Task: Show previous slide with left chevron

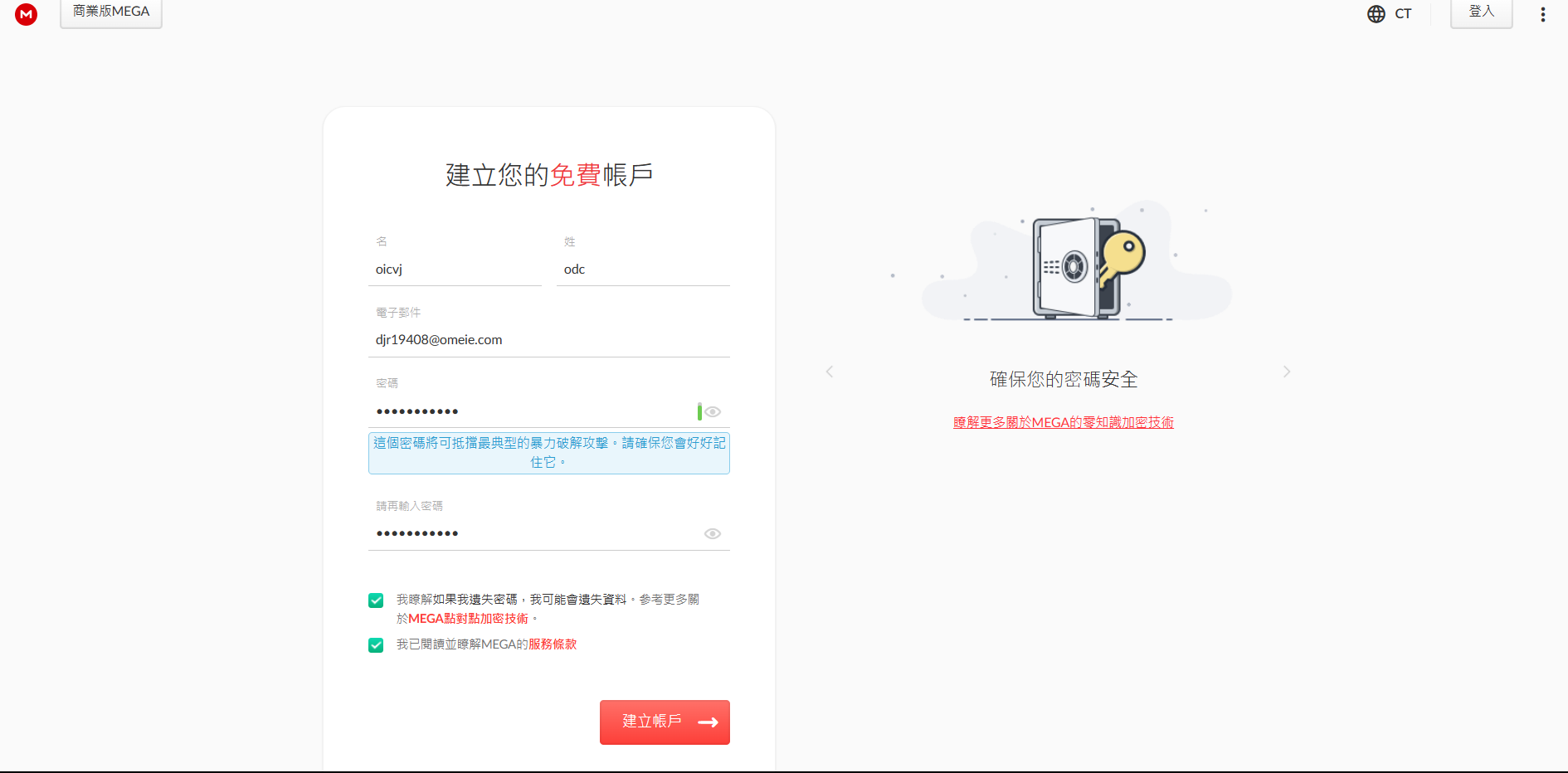Action: pos(830,372)
